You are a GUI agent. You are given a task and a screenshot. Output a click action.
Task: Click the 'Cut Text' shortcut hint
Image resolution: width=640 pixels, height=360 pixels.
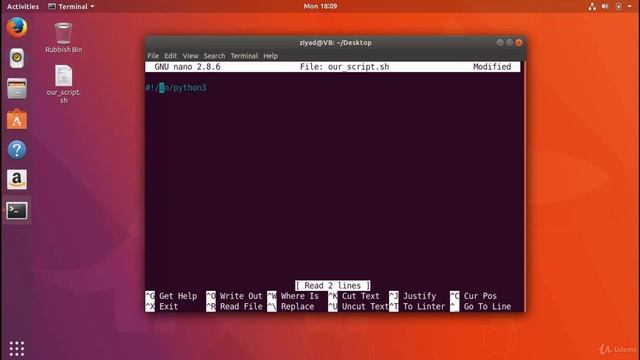pyautogui.click(x=361, y=296)
